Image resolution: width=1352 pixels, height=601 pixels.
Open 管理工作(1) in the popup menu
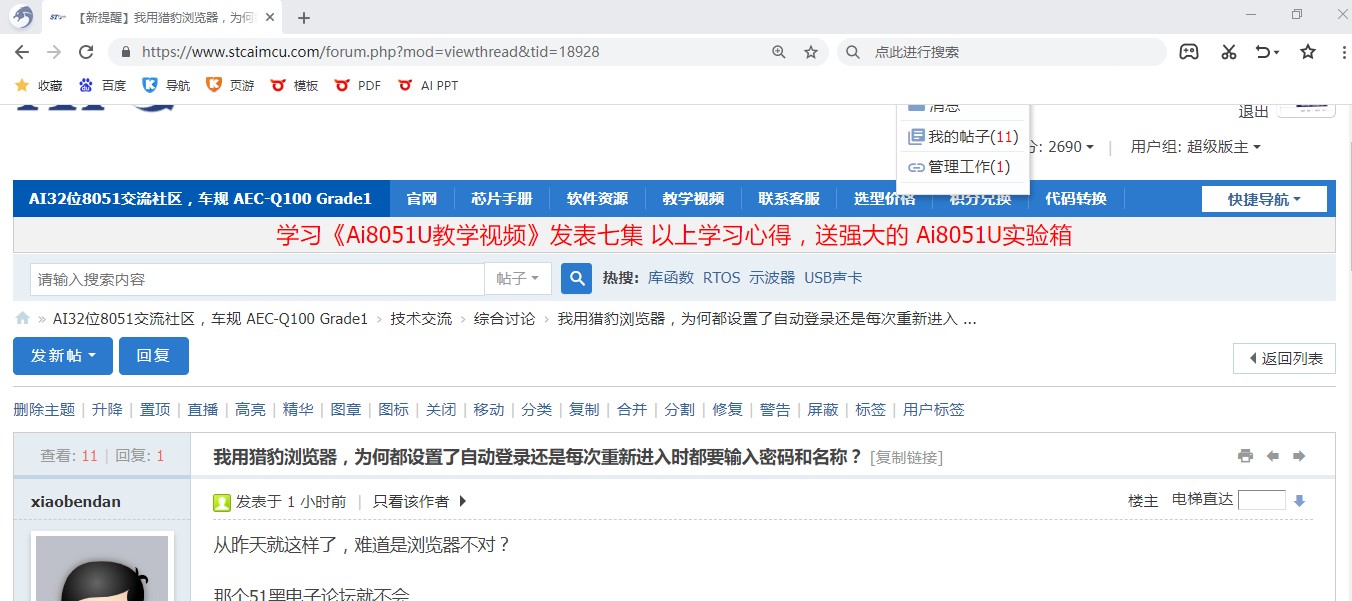tap(959, 167)
